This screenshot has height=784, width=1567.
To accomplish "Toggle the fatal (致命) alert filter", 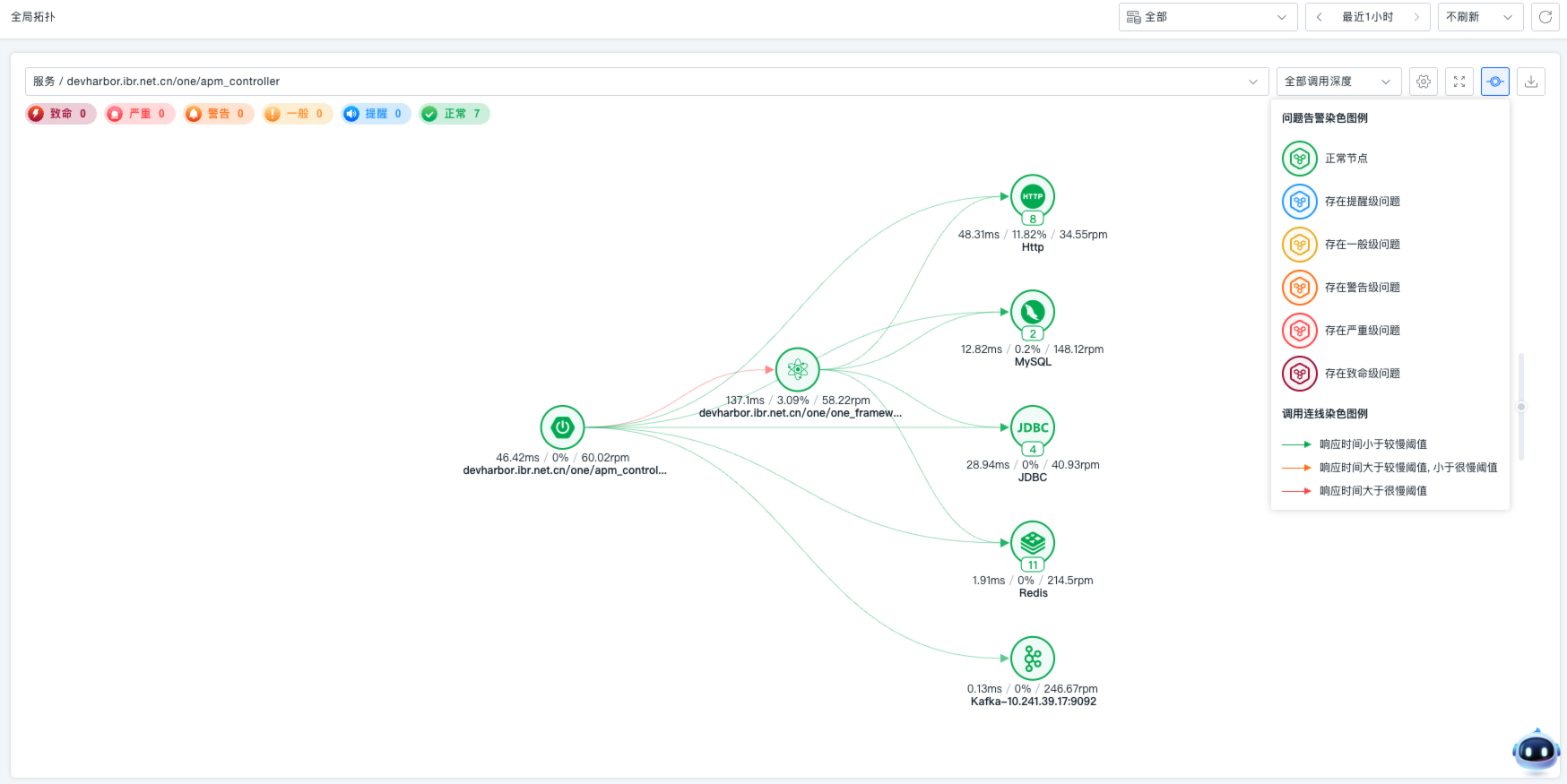I will click(x=60, y=114).
